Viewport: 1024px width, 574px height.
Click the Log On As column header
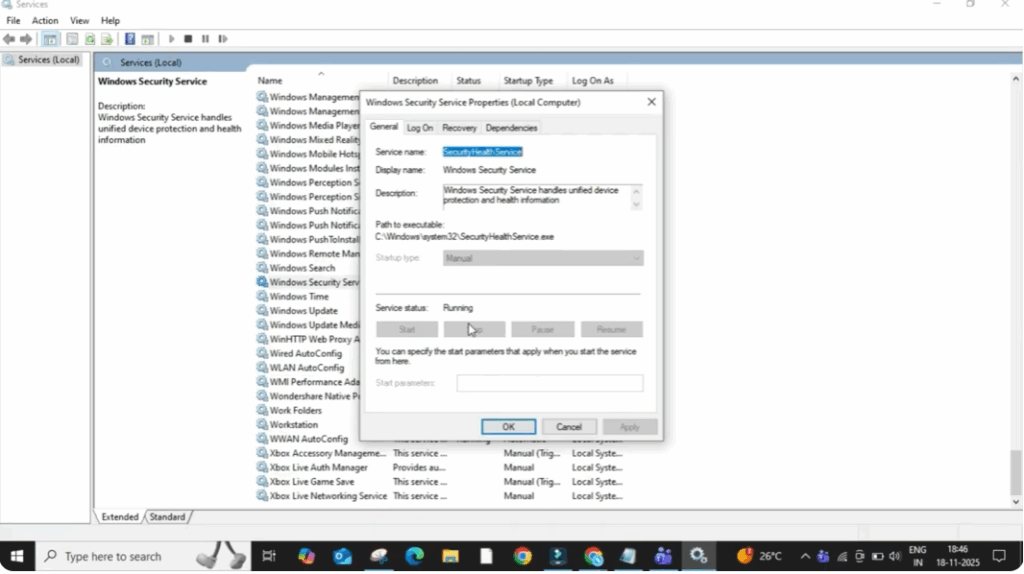pos(593,81)
